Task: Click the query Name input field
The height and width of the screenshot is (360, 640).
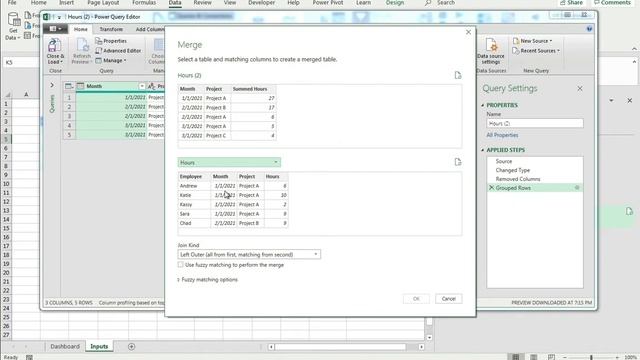Action: [x=535, y=123]
